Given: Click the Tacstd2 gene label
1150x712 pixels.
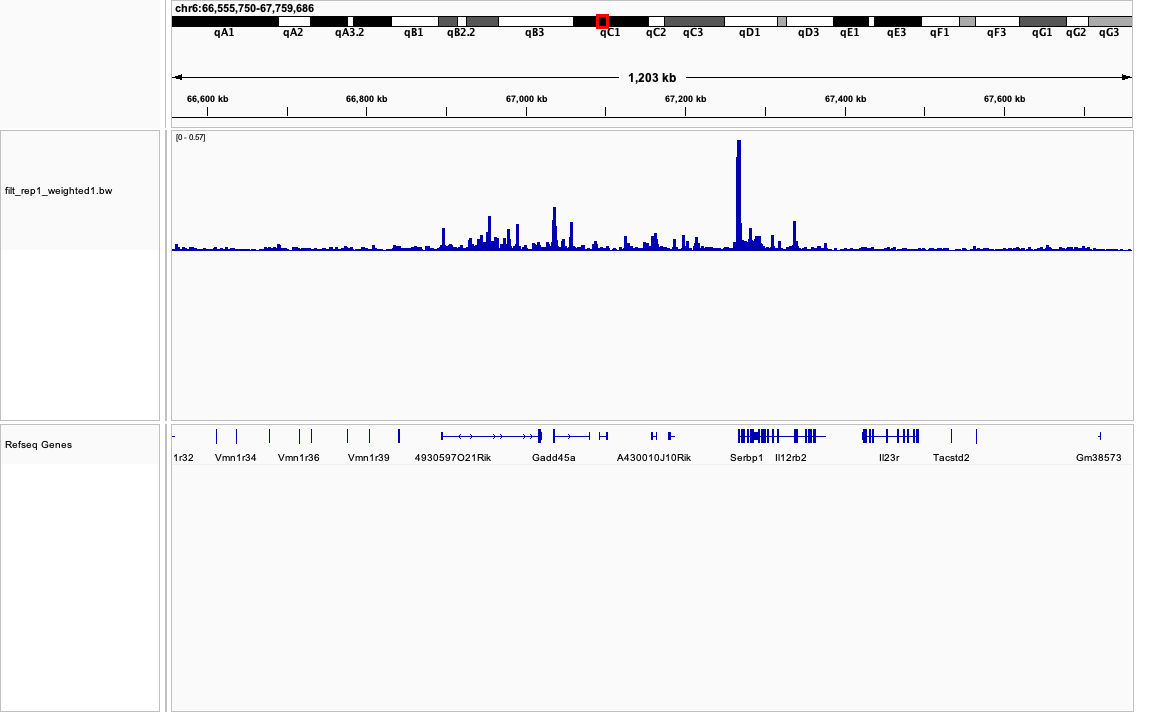Looking at the screenshot, I should (951, 458).
